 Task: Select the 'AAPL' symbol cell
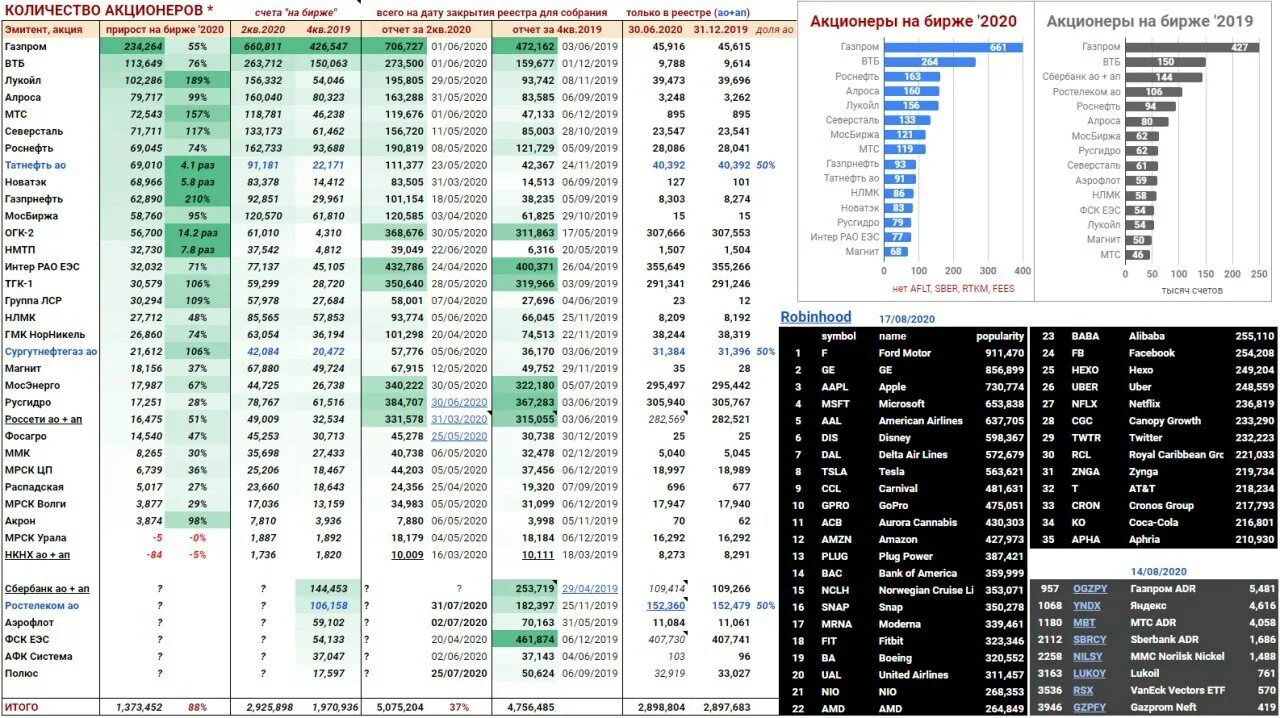click(834, 386)
